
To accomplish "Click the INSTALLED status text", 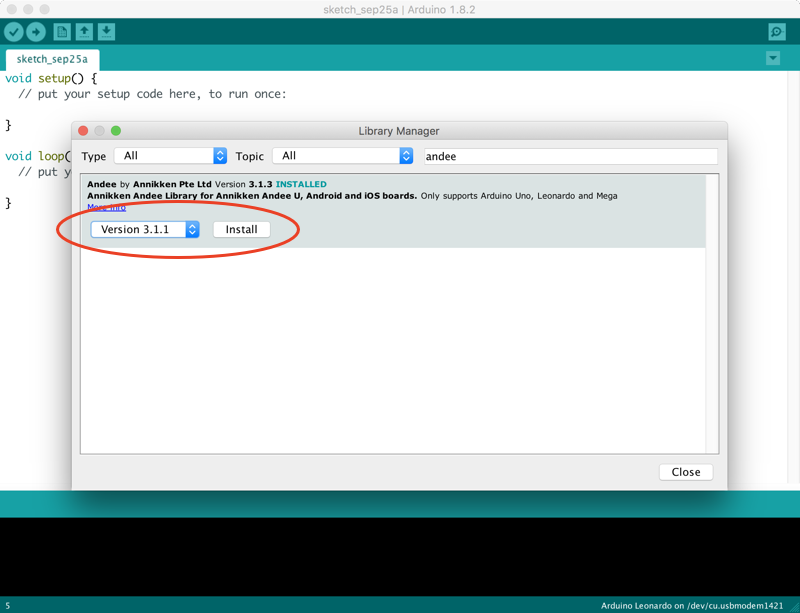I will (x=301, y=184).
